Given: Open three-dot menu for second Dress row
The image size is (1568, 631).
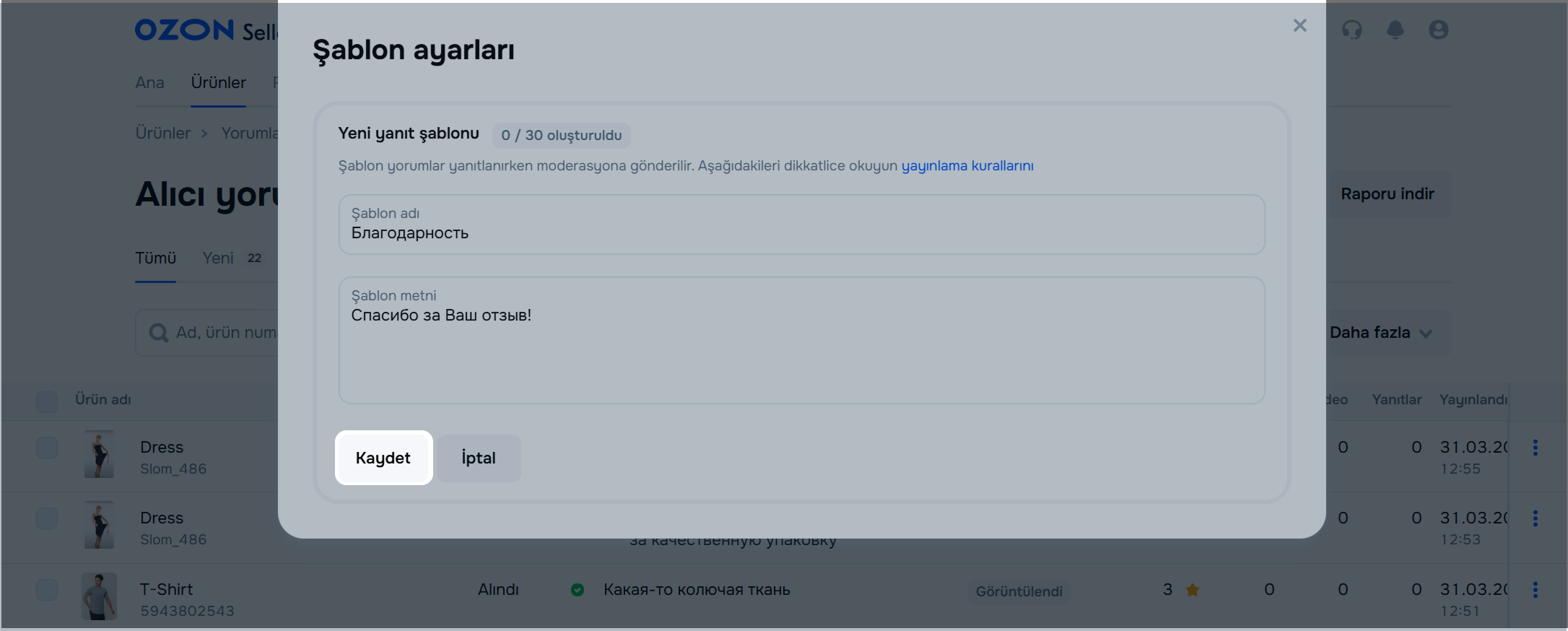Looking at the screenshot, I should (1535, 518).
